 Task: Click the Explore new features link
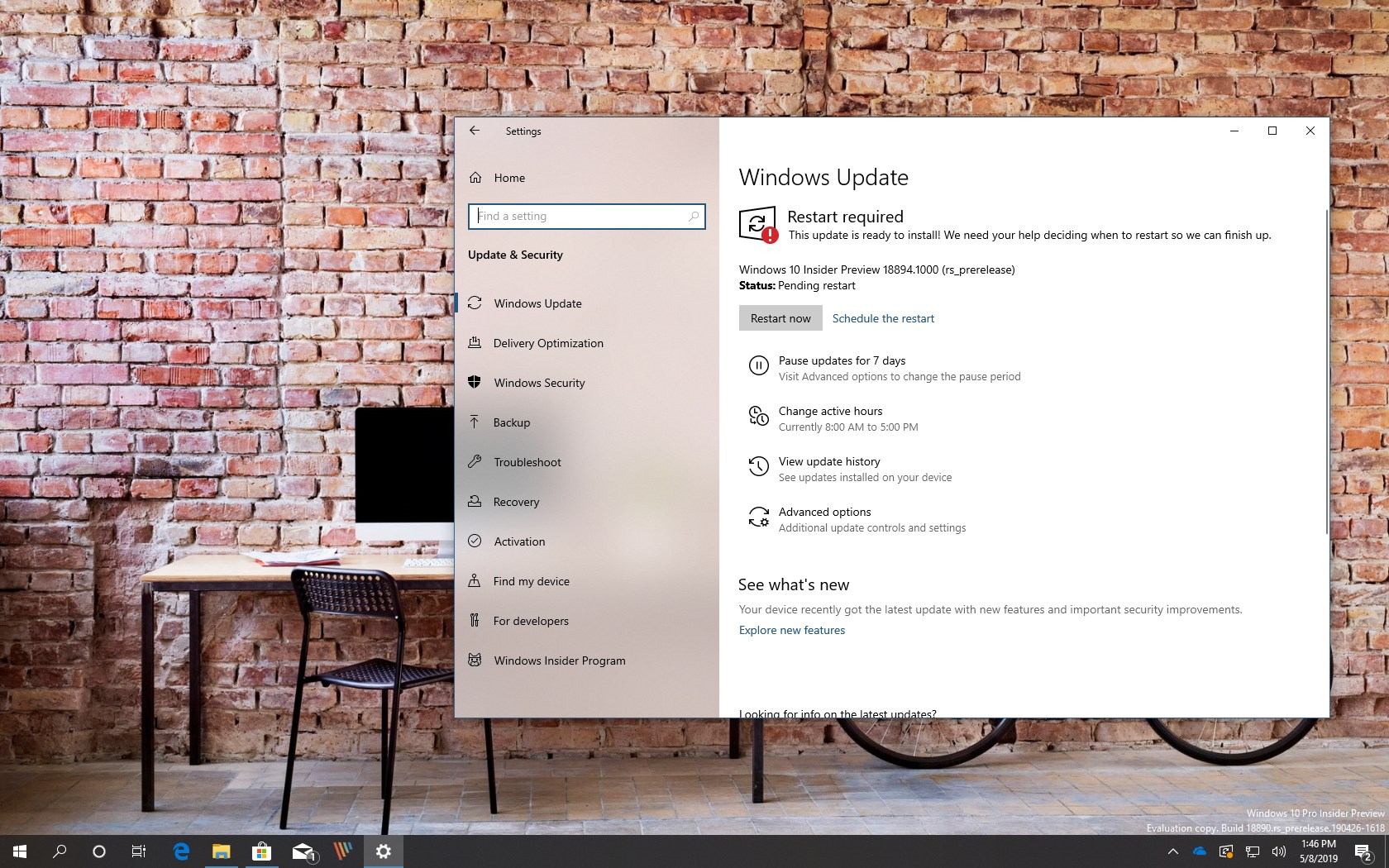coord(792,630)
